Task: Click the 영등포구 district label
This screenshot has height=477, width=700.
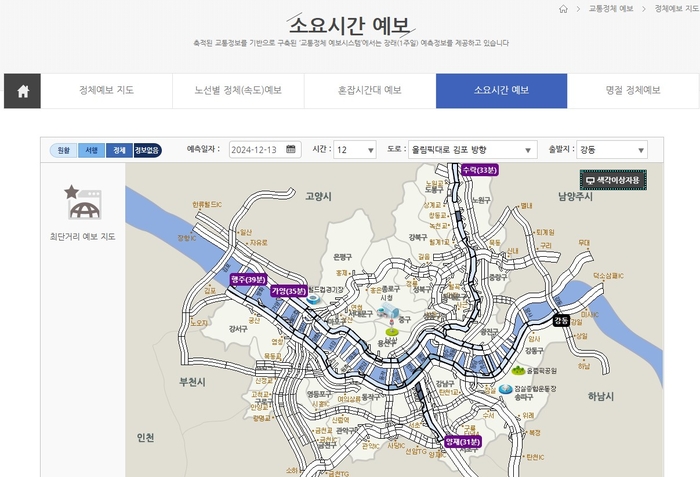Action: [319, 394]
